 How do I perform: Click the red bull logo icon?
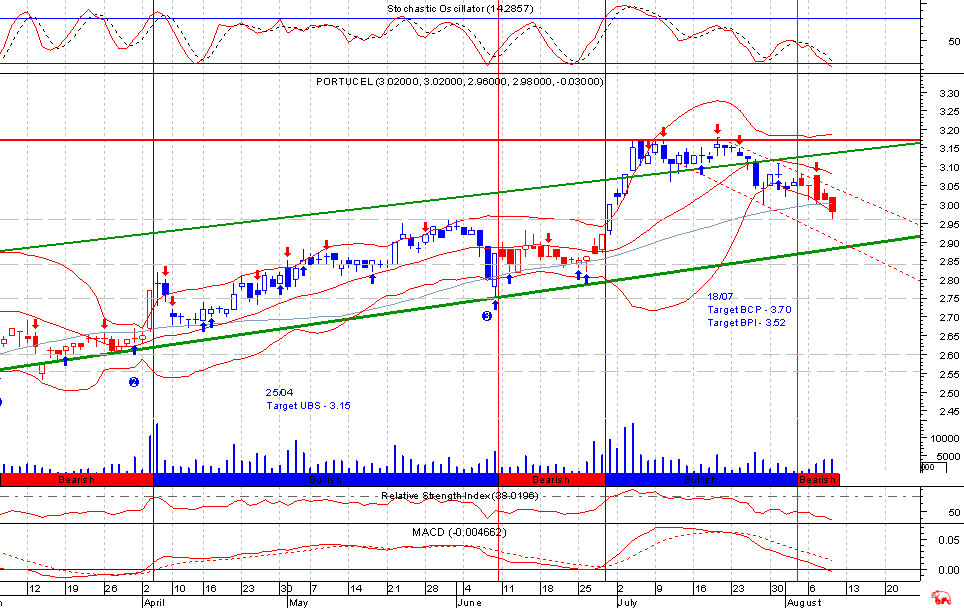coord(941,597)
